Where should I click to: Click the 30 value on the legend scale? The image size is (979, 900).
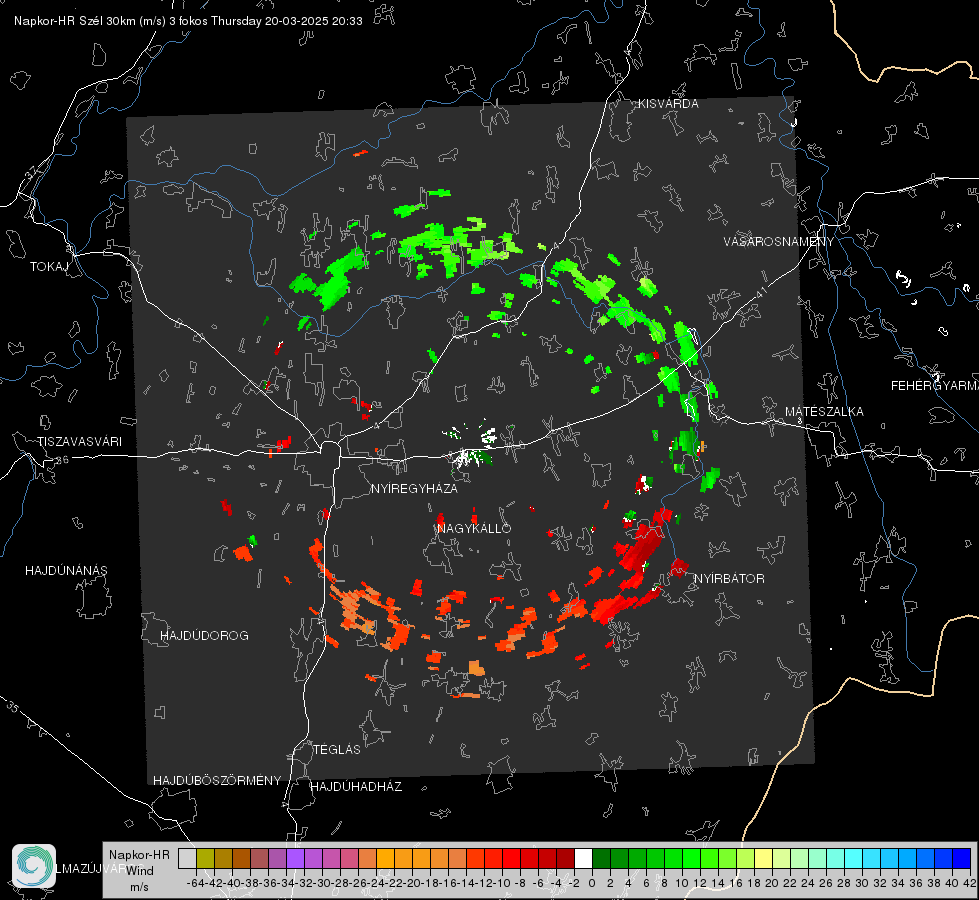(861, 883)
